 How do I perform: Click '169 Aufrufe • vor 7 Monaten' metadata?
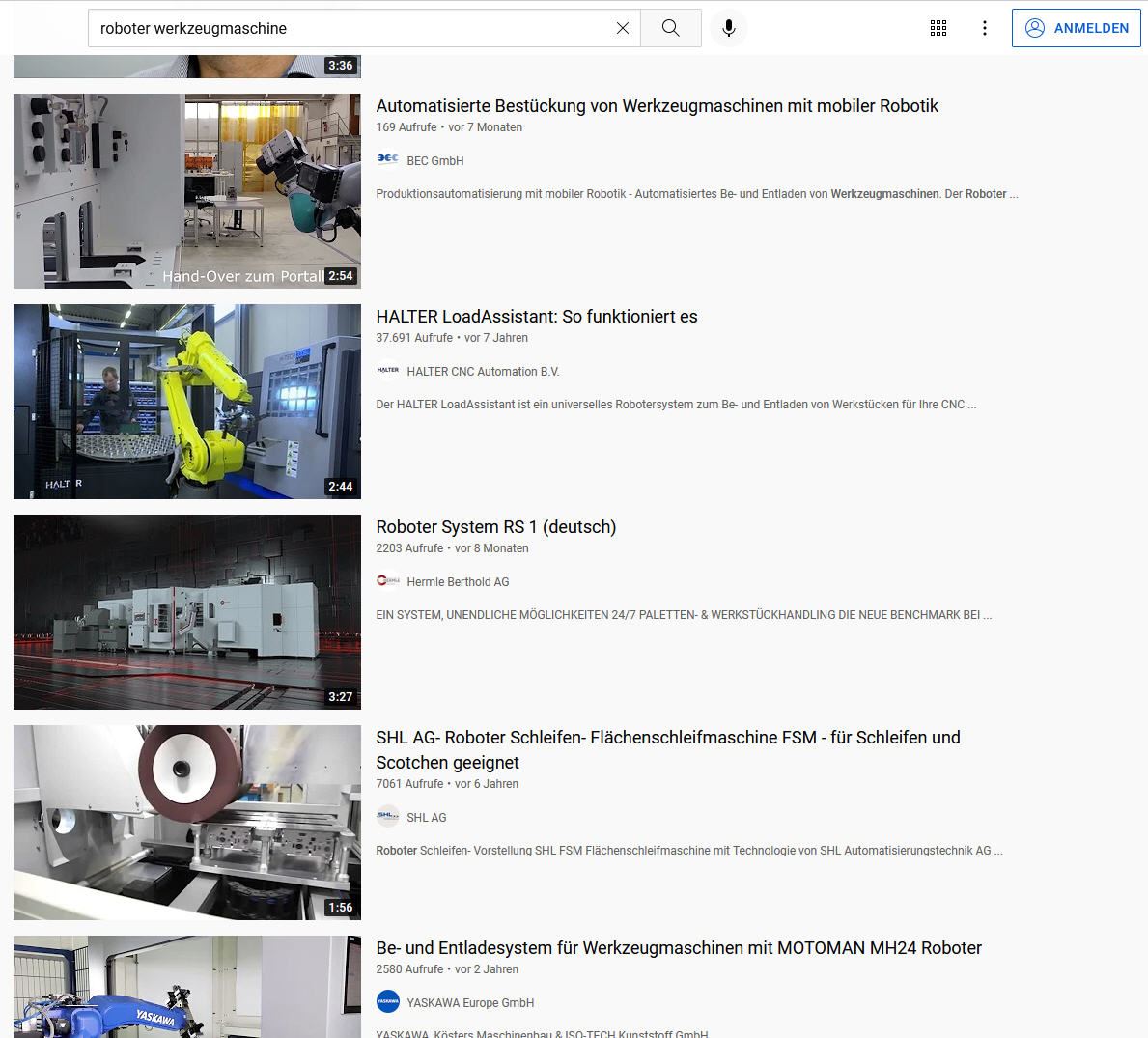click(449, 127)
